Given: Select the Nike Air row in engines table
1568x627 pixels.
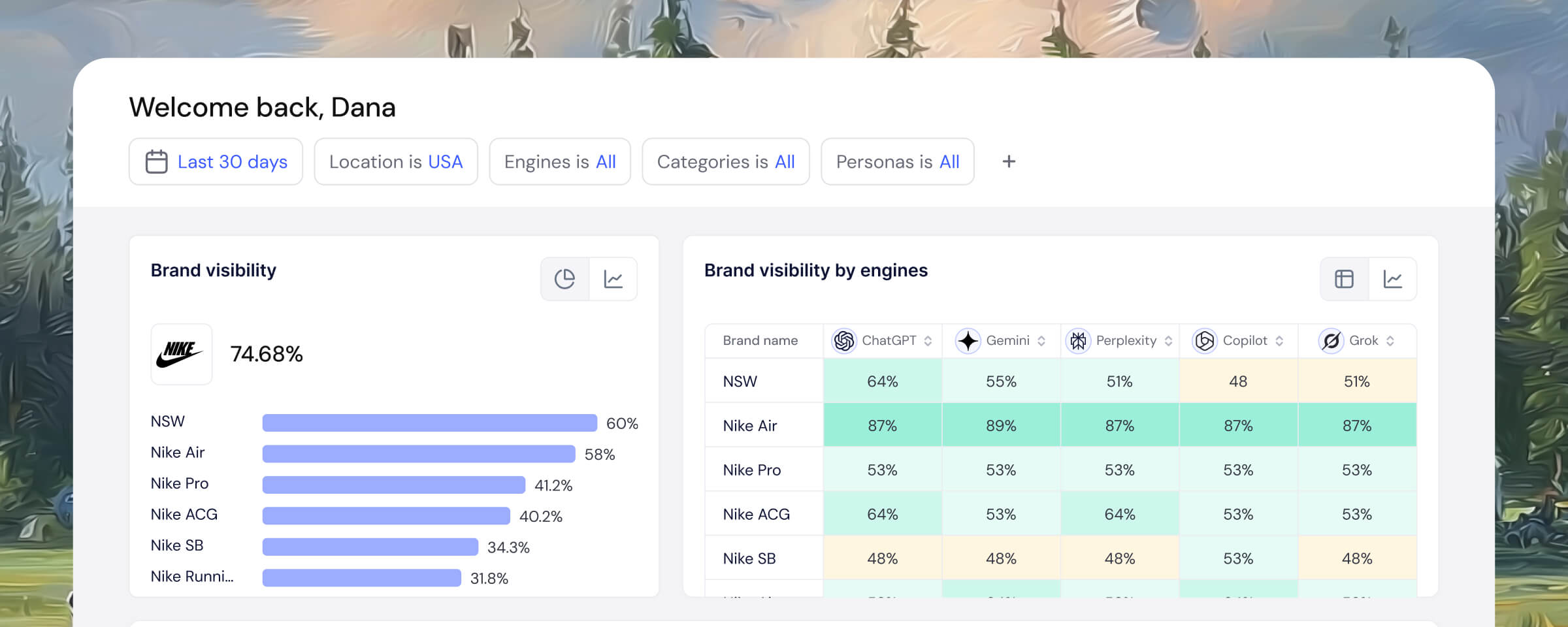Looking at the screenshot, I should coord(1060,425).
